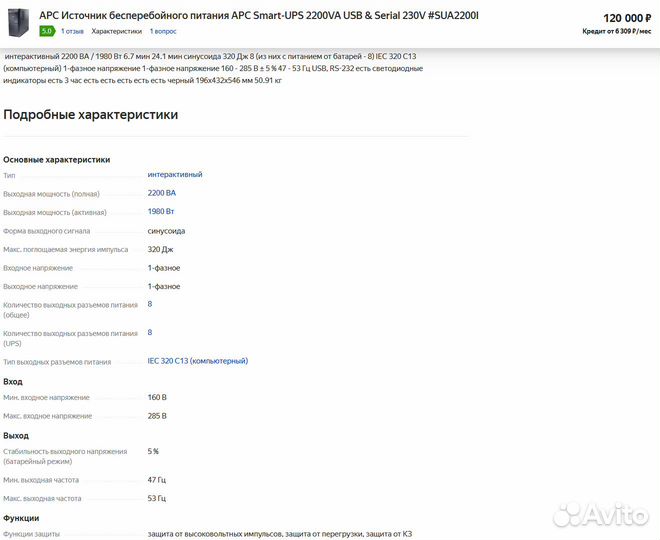Screen dimensions: 660x540
Task: Click the 'Стабильность выходного напряжения' label
Action: [x=65, y=456]
